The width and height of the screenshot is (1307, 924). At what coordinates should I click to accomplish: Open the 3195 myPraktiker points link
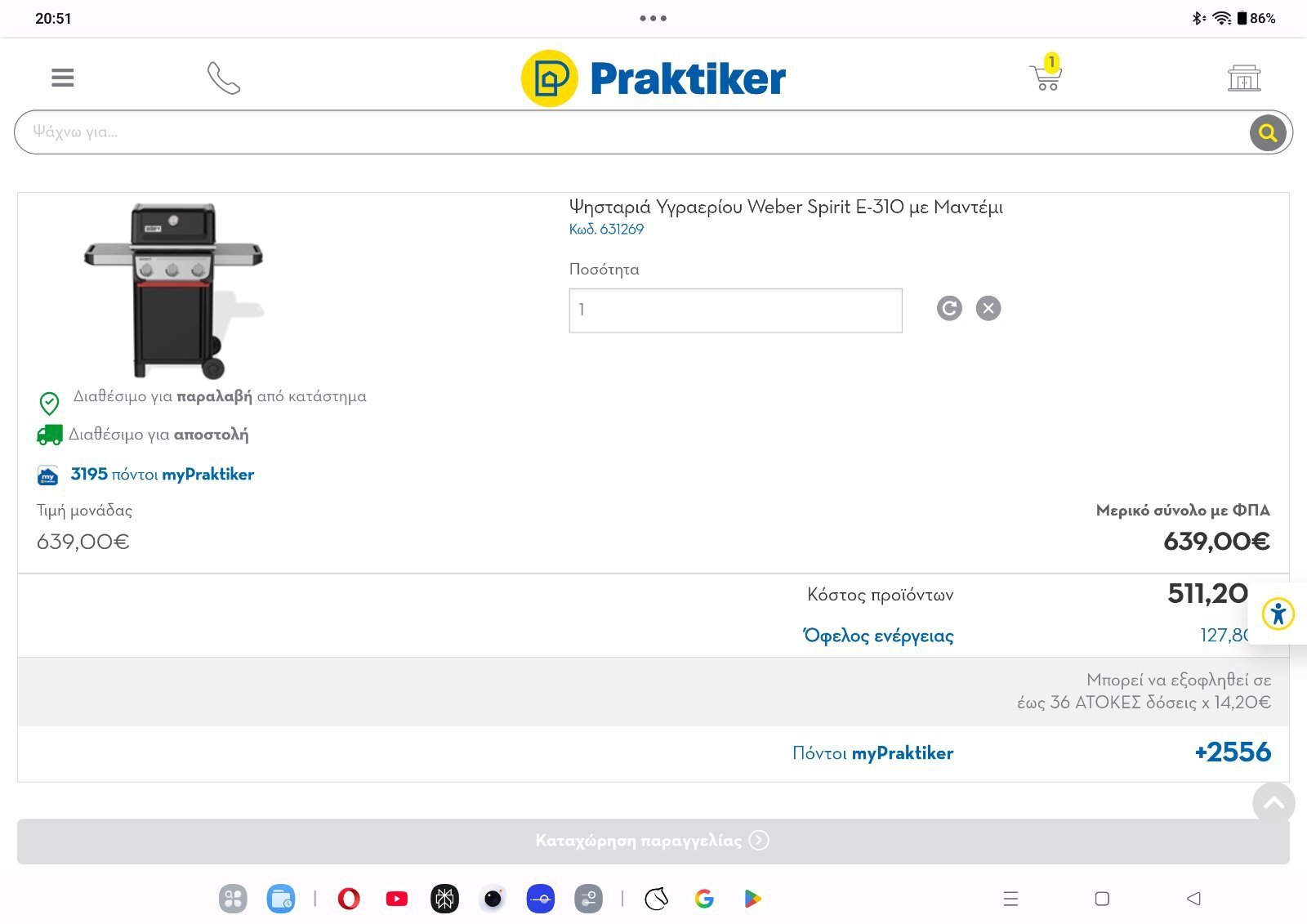tap(162, 475)
